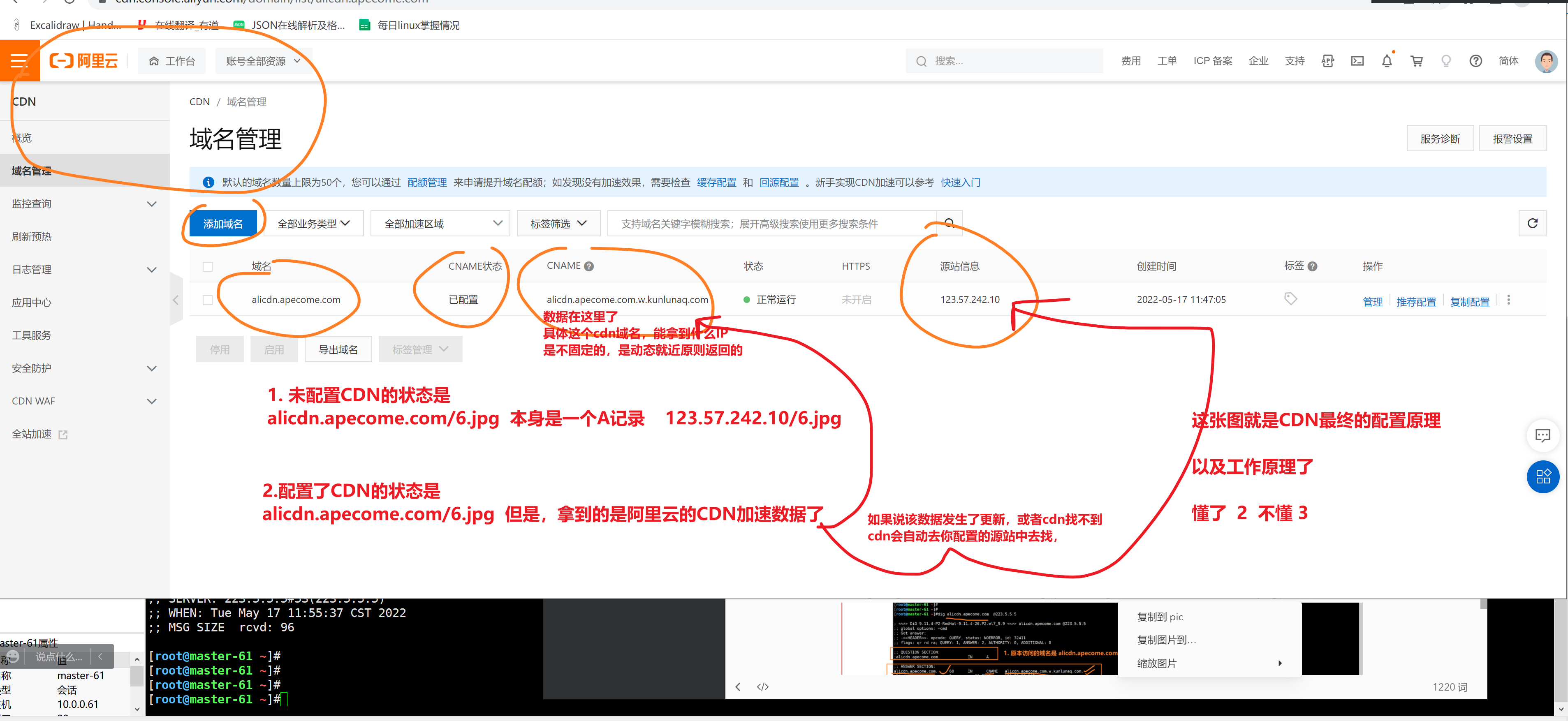1568x721 pixels.
Task: Focus the top console search box
Action: (x=1004, y=61)
